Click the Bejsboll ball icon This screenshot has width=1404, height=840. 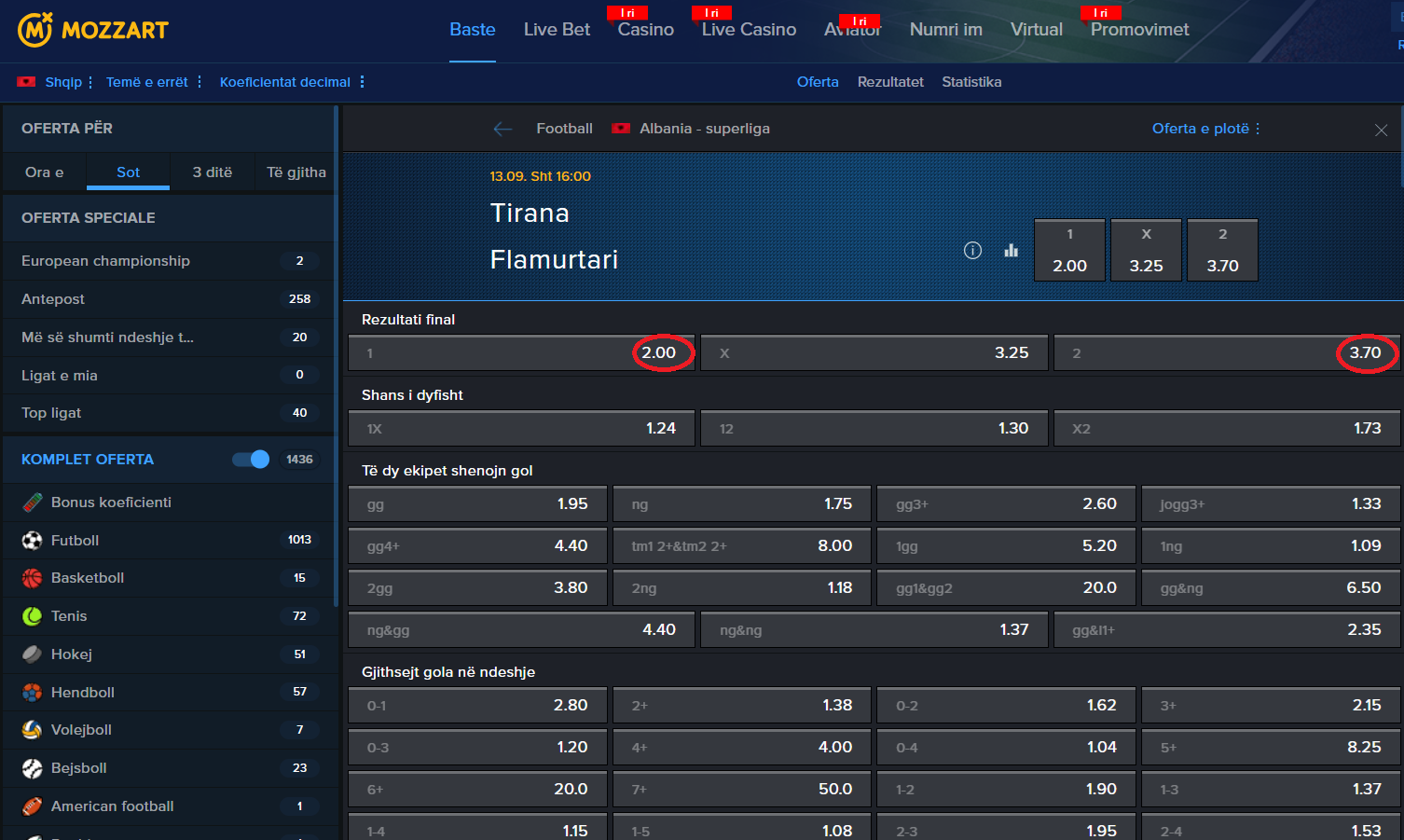point(33,768)
